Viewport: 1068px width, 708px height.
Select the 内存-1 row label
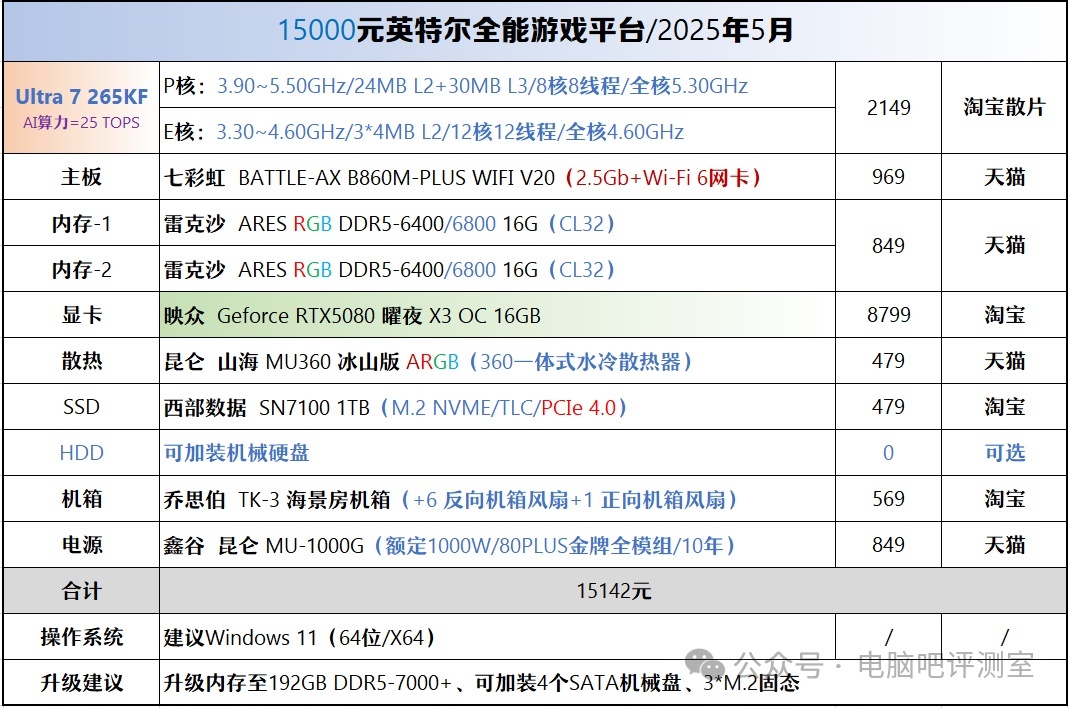coord(81,224)
